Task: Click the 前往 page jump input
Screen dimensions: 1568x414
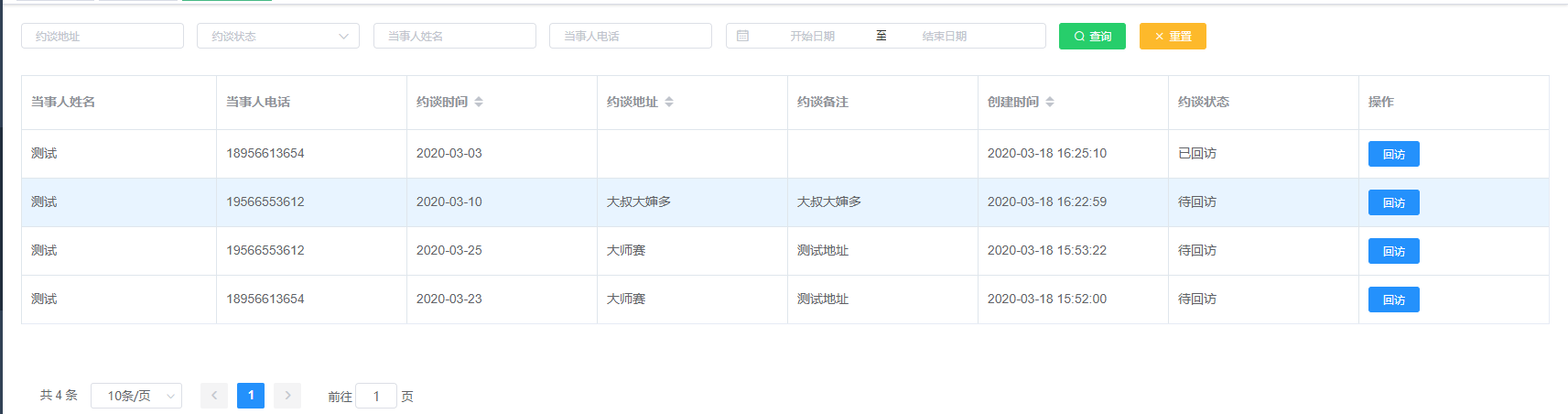Action: click(x=376, y=396)
